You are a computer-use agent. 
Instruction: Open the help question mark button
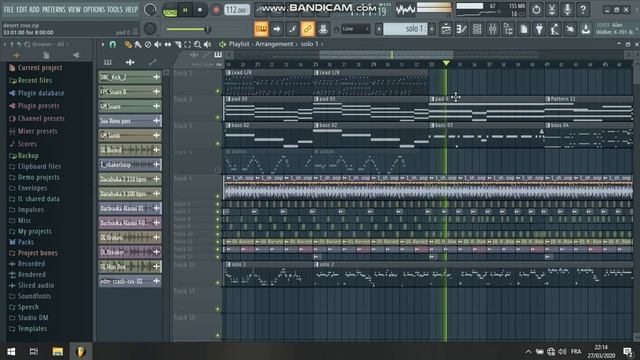[583, 9]
